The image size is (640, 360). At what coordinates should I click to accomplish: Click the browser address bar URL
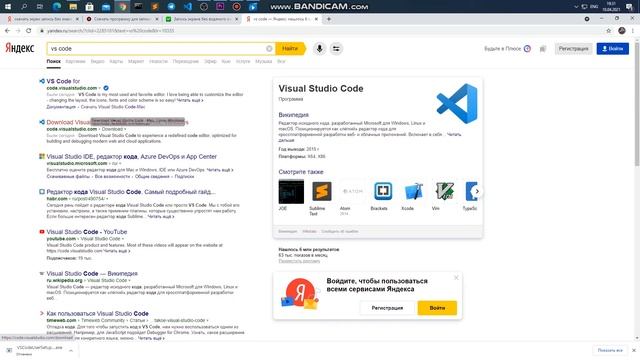tap(111, 31)
